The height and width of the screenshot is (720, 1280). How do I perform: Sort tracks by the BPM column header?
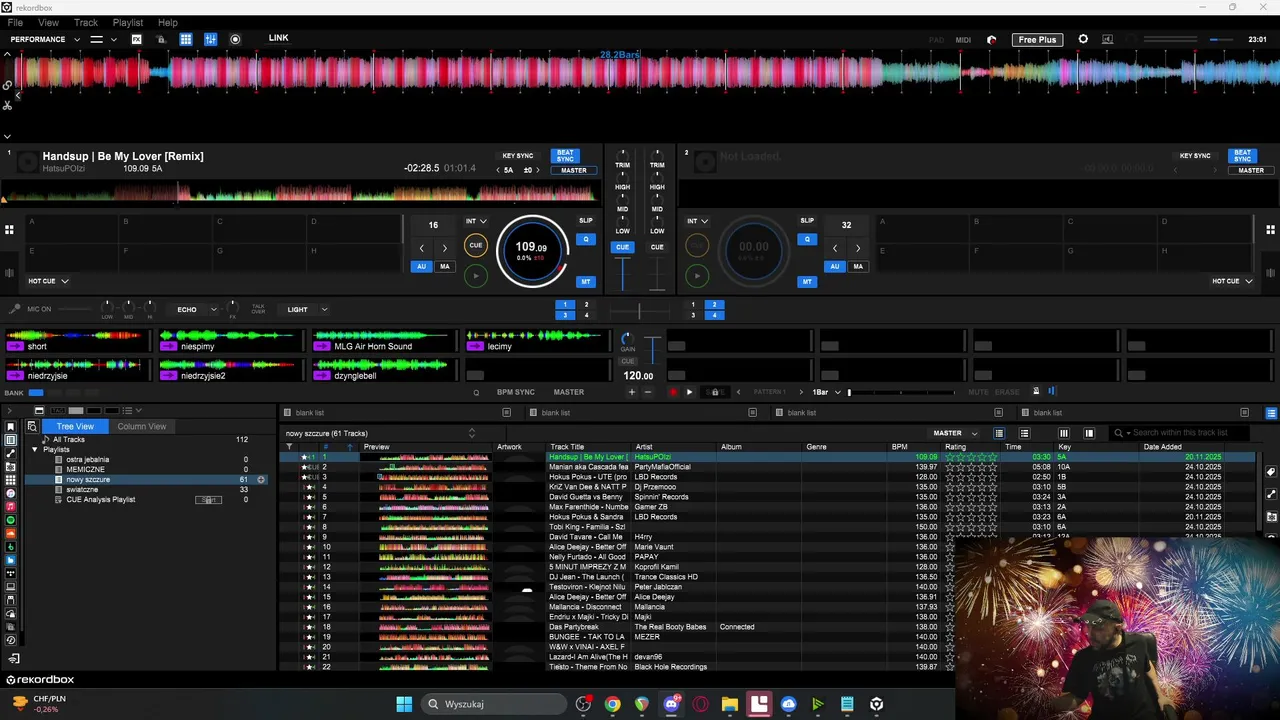coord(900,447)
